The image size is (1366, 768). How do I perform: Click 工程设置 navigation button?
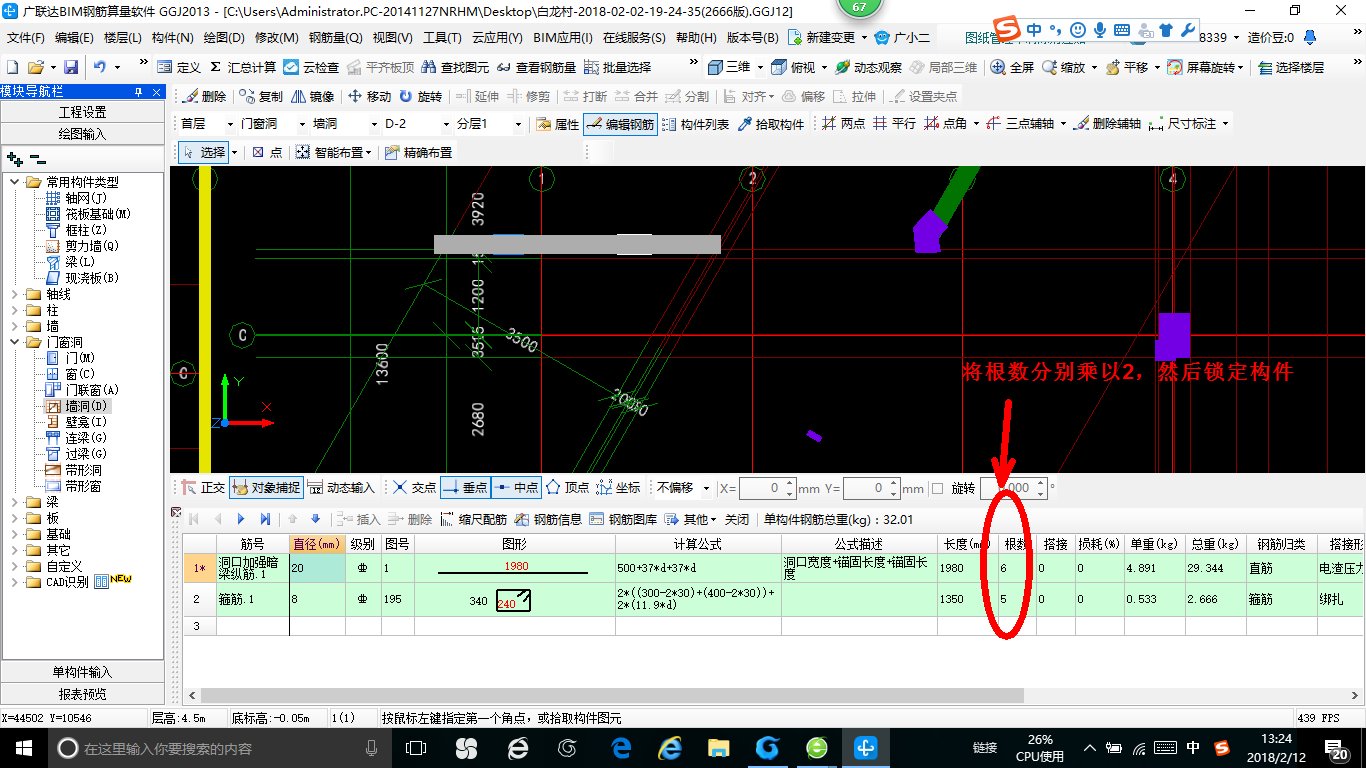tap(82, 112)
